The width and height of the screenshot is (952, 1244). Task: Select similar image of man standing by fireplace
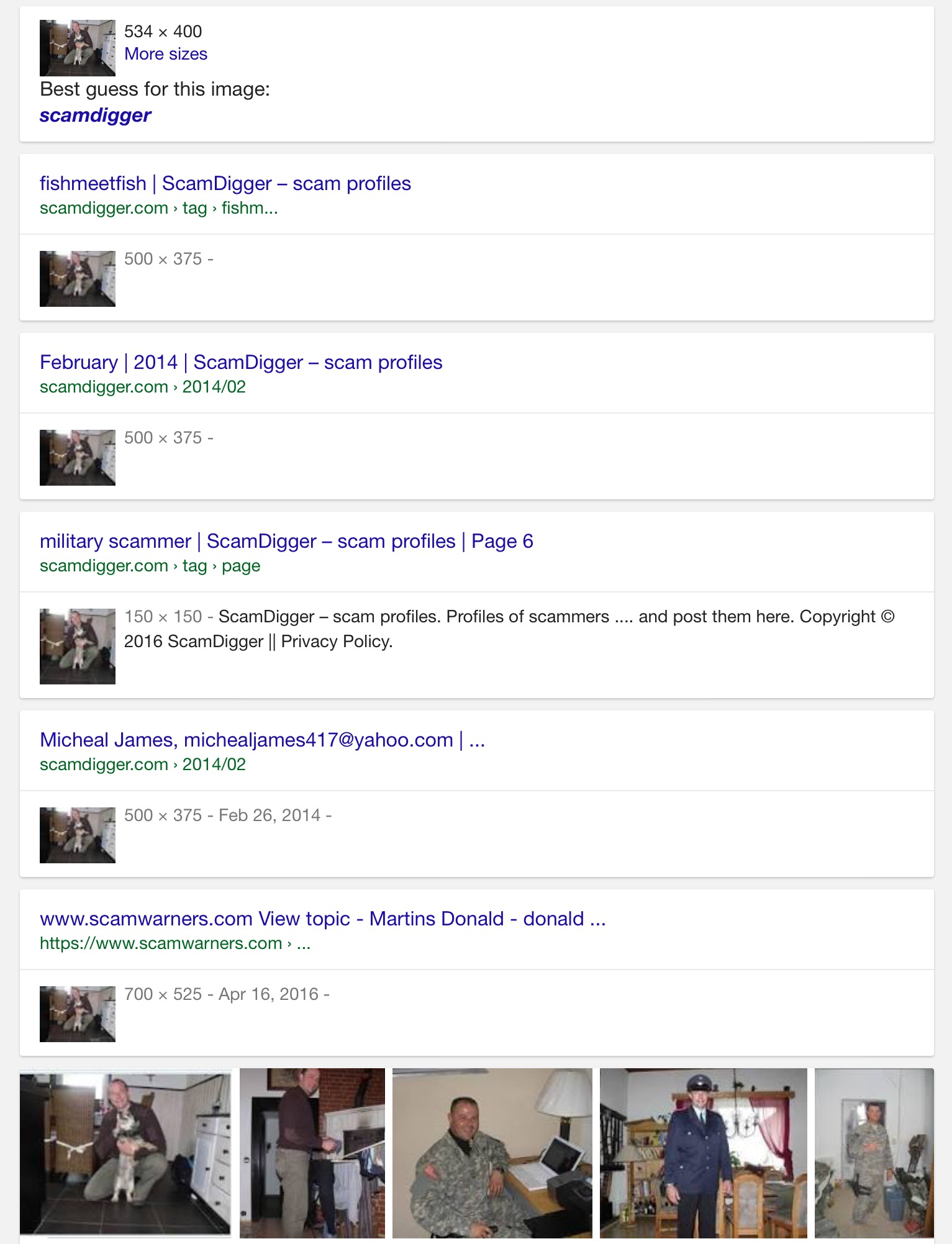click(312, 1153)
